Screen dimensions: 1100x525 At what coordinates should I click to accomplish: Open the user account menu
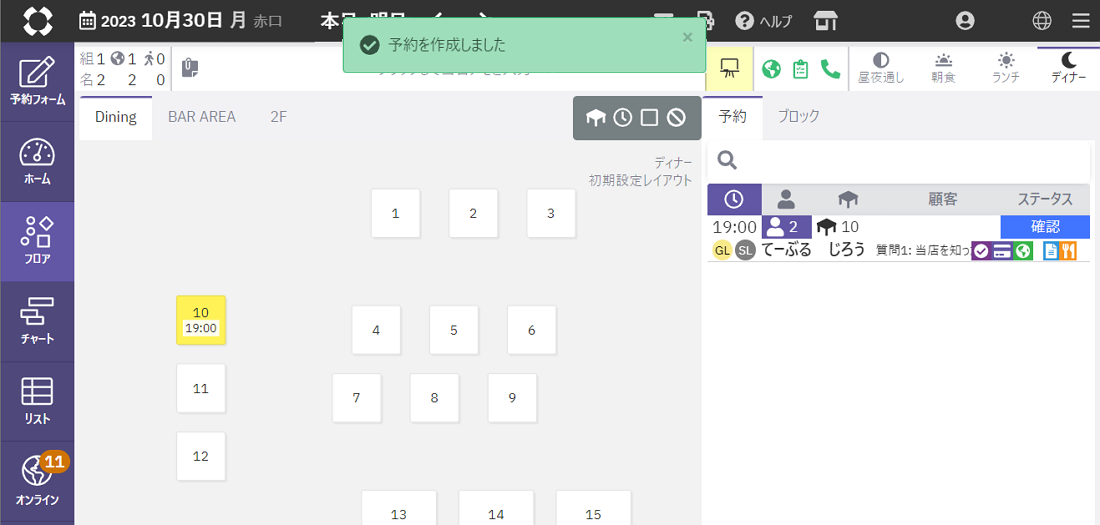pyautogui.click(x=965, y=21)
